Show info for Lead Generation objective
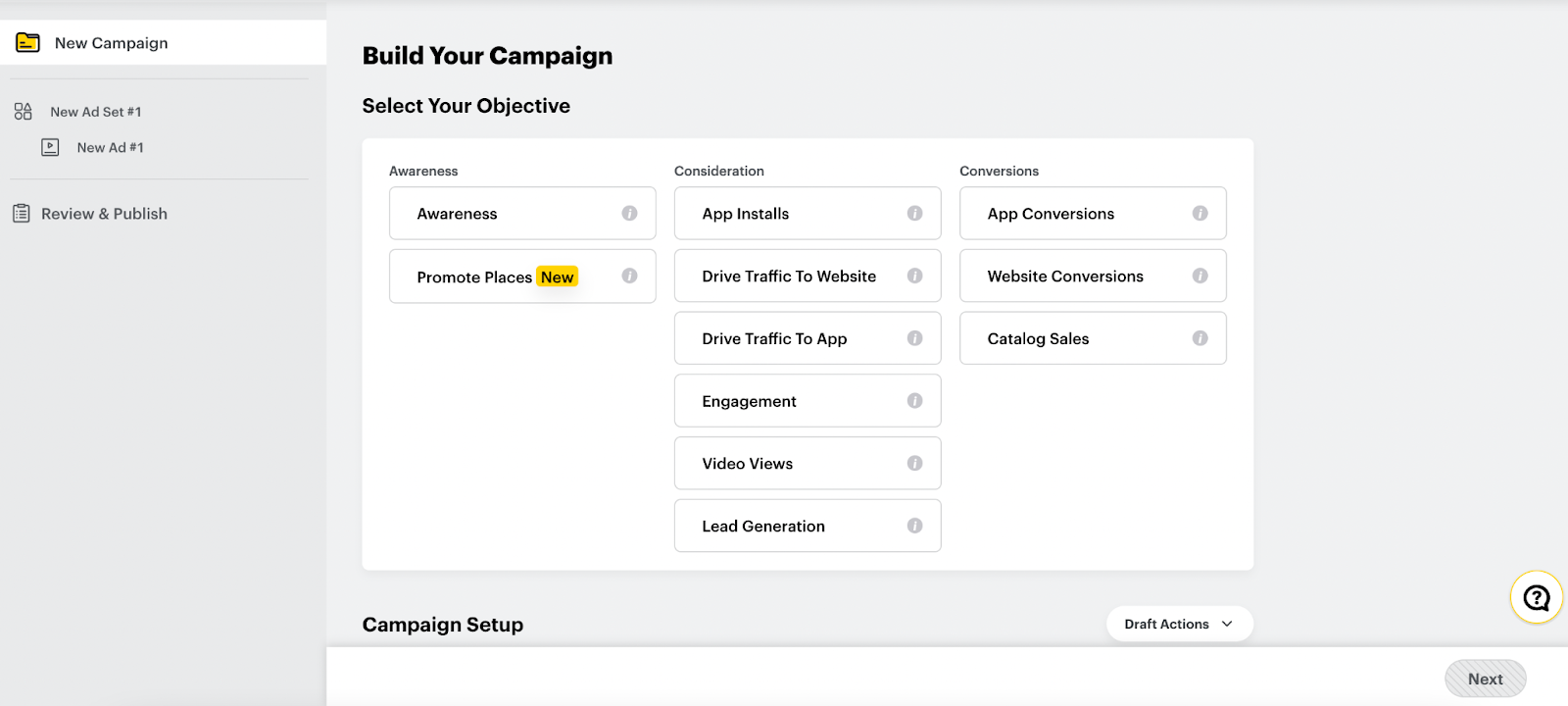 pyautogui.click(x=914, y=526)
